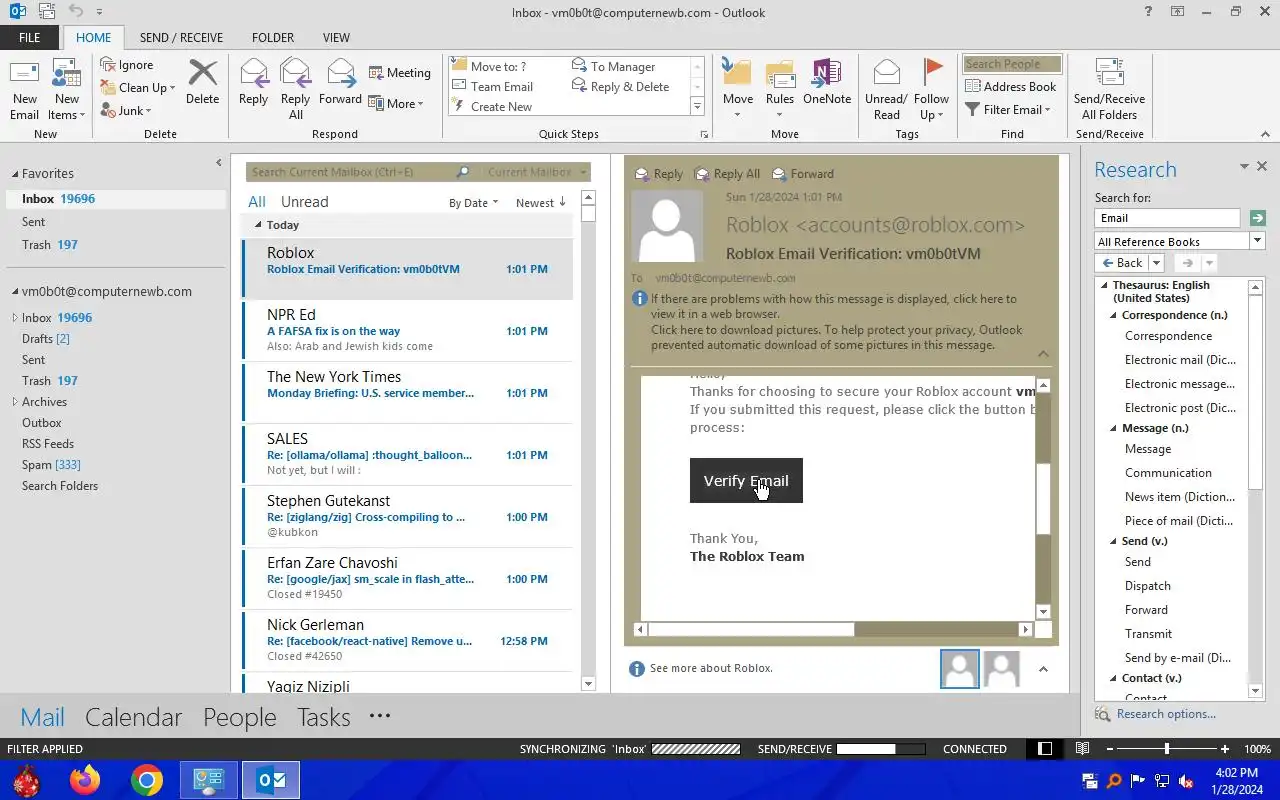The image size is (1280, 800).
Task: Switch to Calendar in navigation bar
Action: pos(133,717)
